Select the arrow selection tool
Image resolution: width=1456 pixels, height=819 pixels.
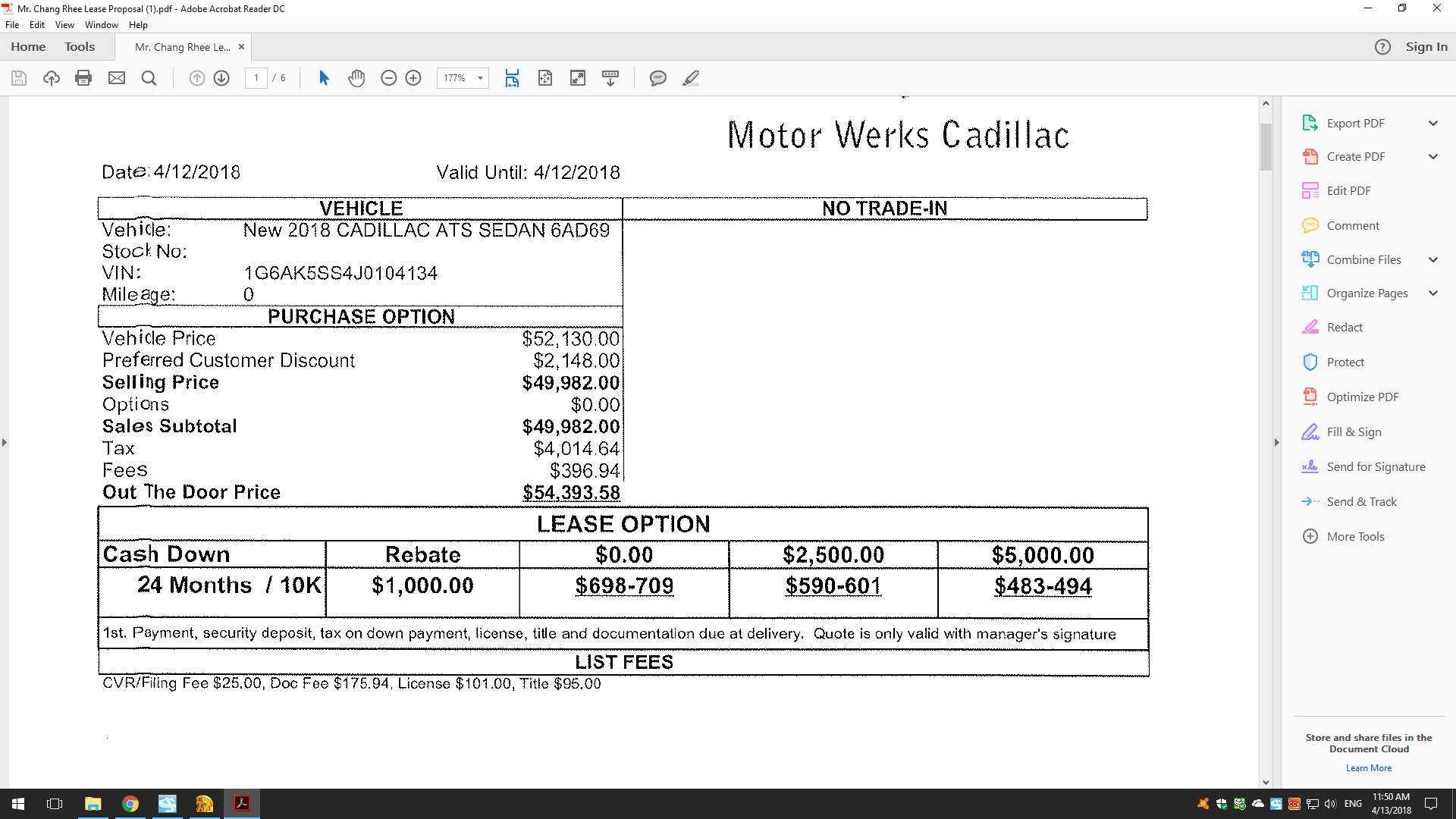click(324, 78)
